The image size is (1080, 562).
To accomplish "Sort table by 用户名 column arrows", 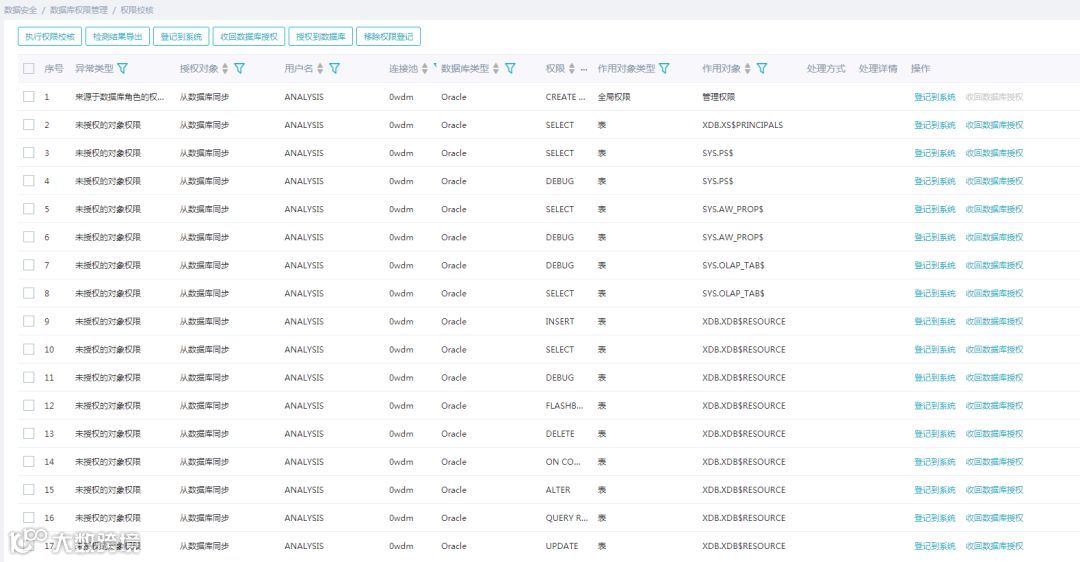I will pos(320,68).
